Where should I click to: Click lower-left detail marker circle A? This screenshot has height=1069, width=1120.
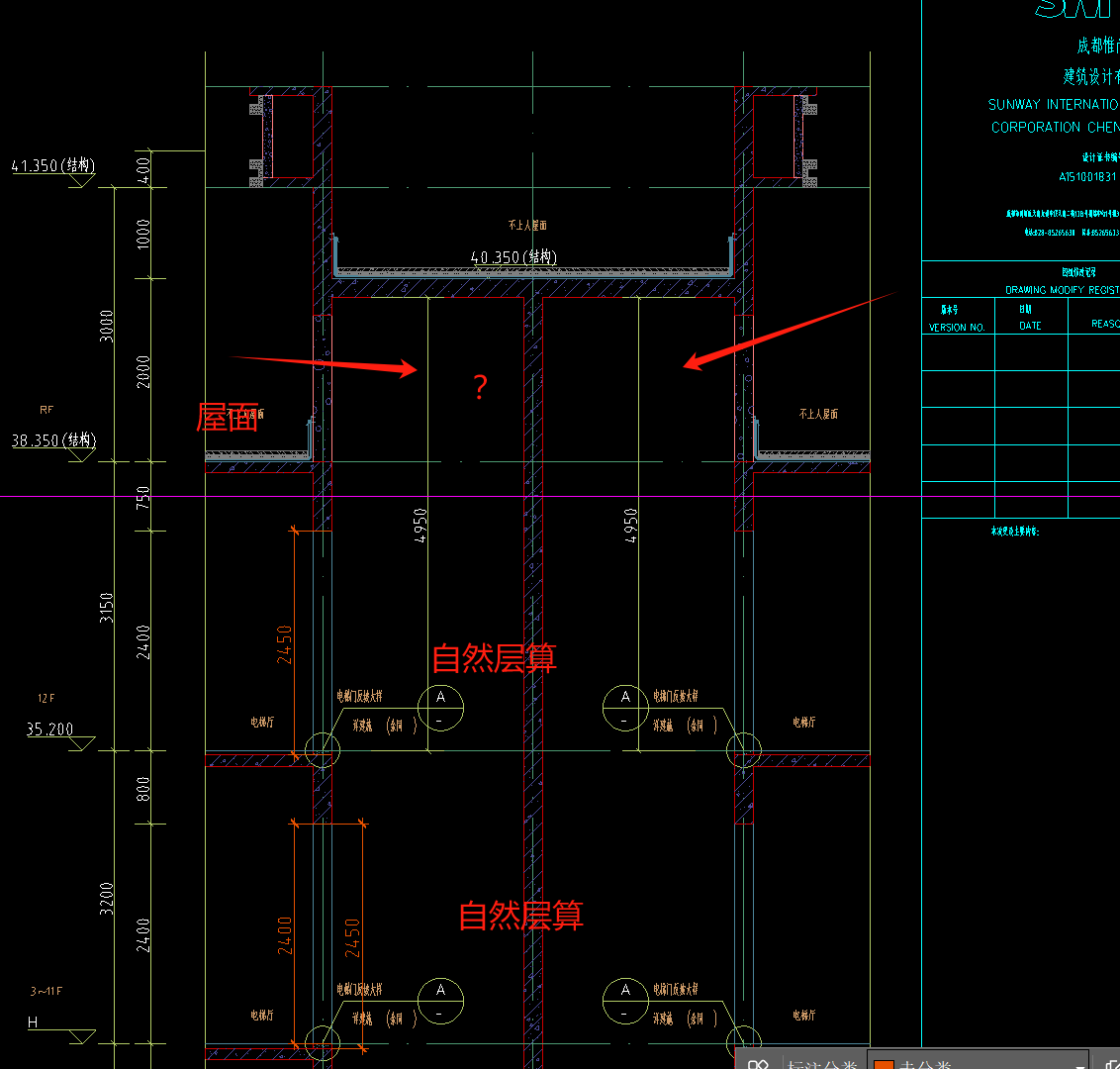[440, 1001]
